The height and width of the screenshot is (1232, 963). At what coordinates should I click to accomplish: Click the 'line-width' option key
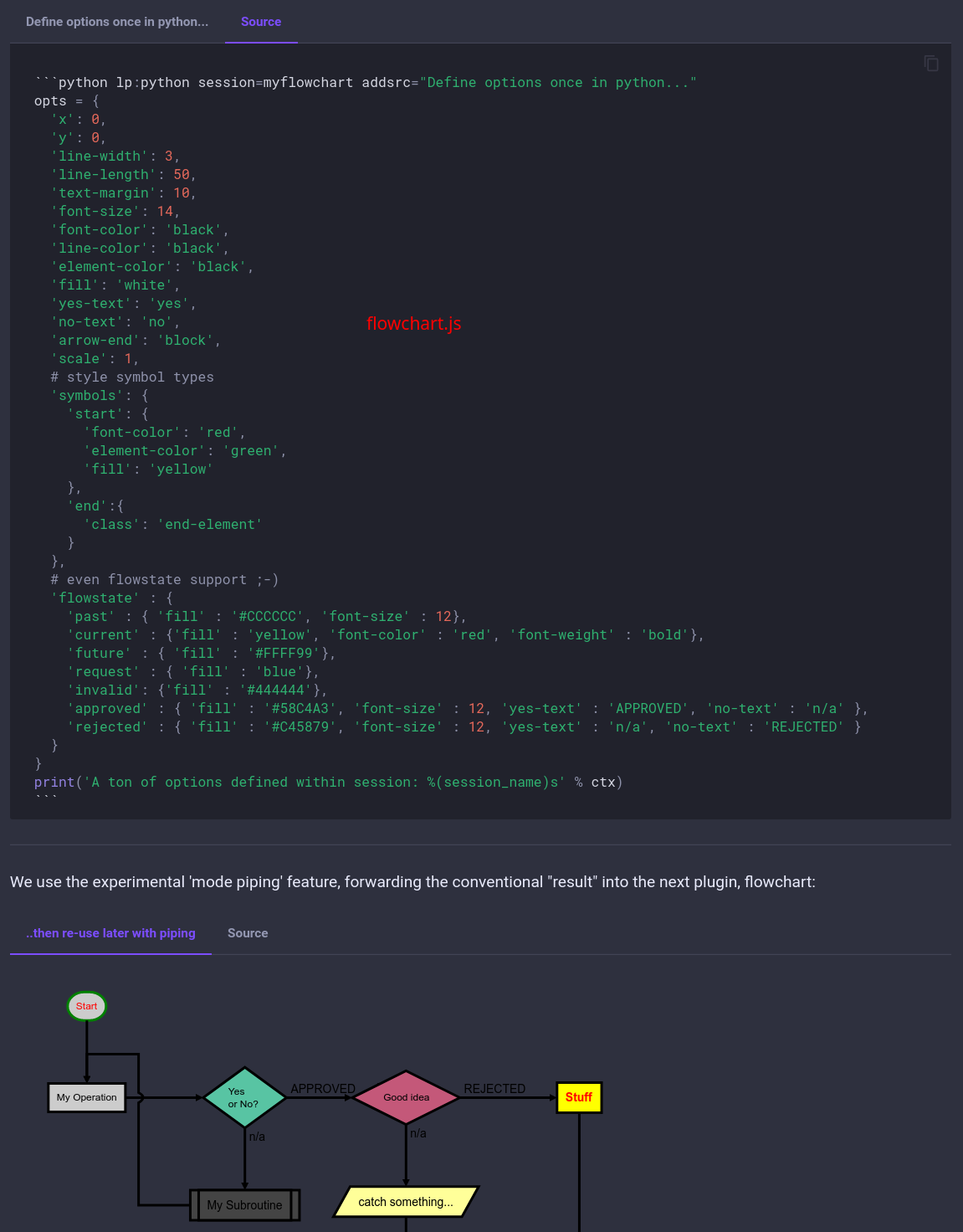click(100, 157)
